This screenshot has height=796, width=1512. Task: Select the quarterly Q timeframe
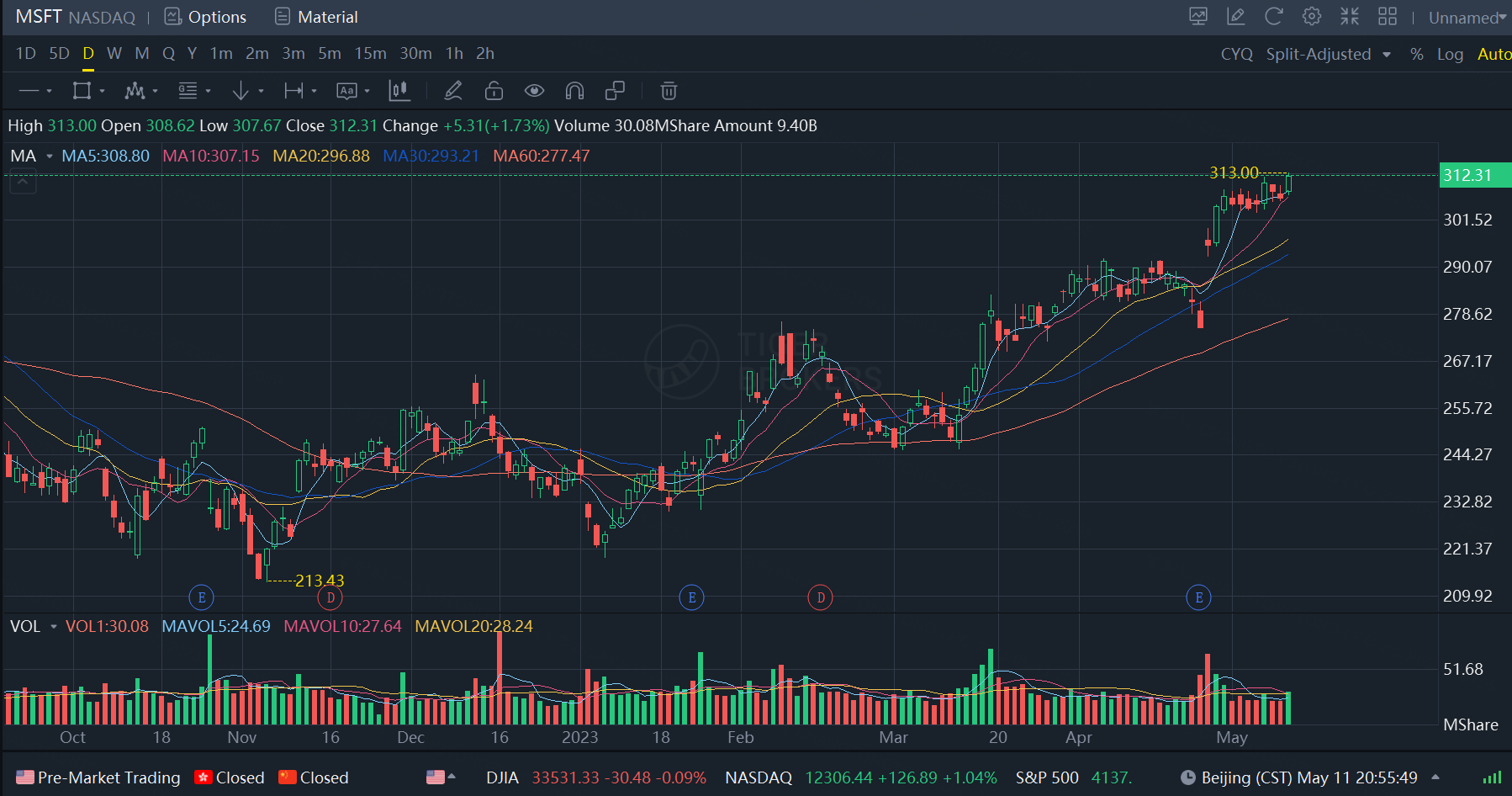click(168, 54)
